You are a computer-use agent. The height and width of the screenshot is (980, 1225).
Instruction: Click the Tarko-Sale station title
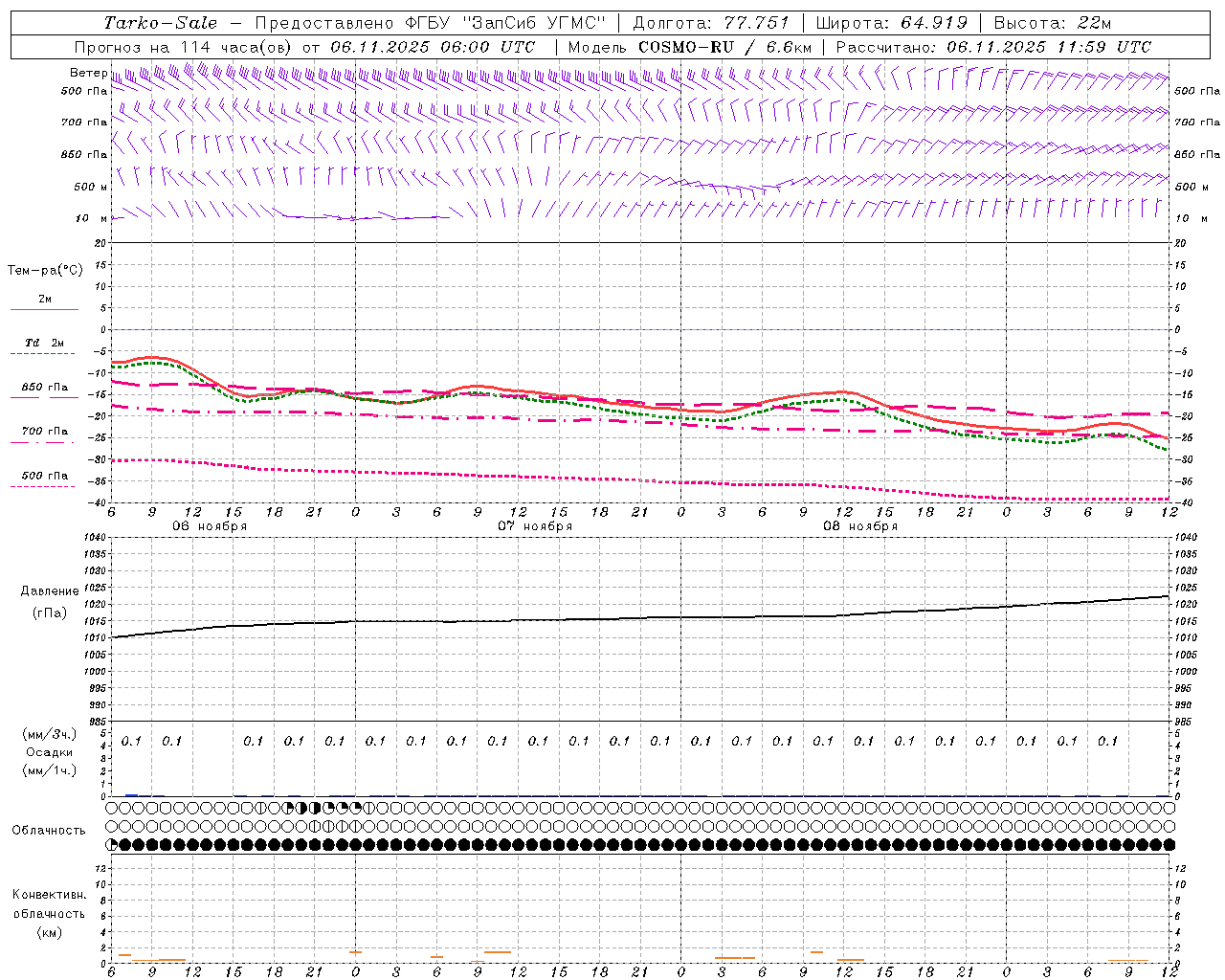point(160,23)
